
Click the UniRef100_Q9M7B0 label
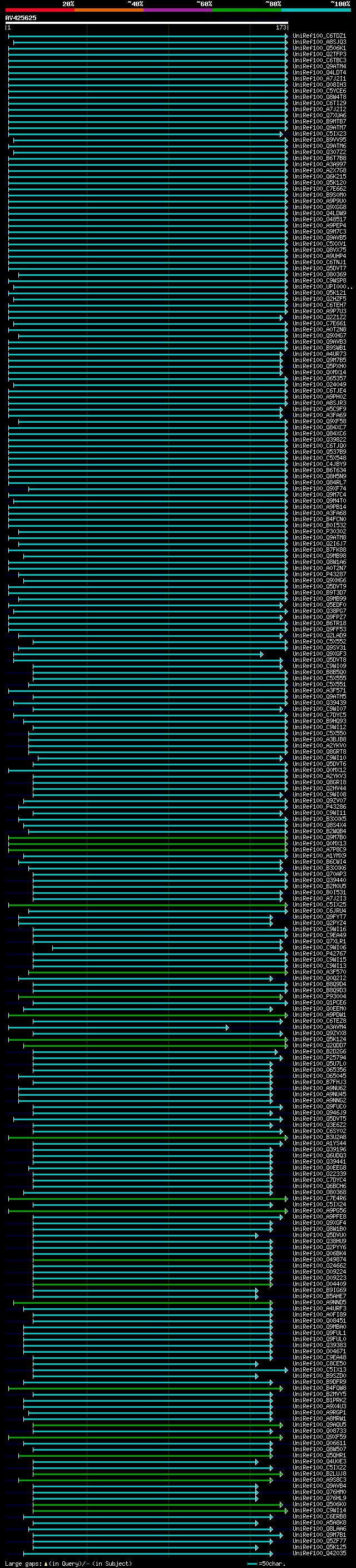(x=319, y=838)
